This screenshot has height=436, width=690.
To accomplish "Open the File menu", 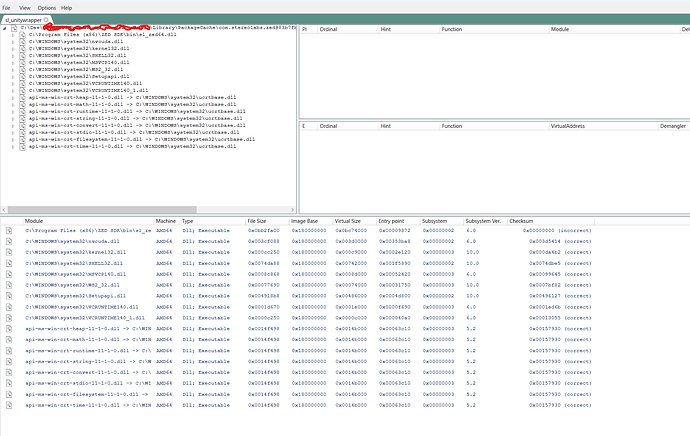I will tap(6, 8).
